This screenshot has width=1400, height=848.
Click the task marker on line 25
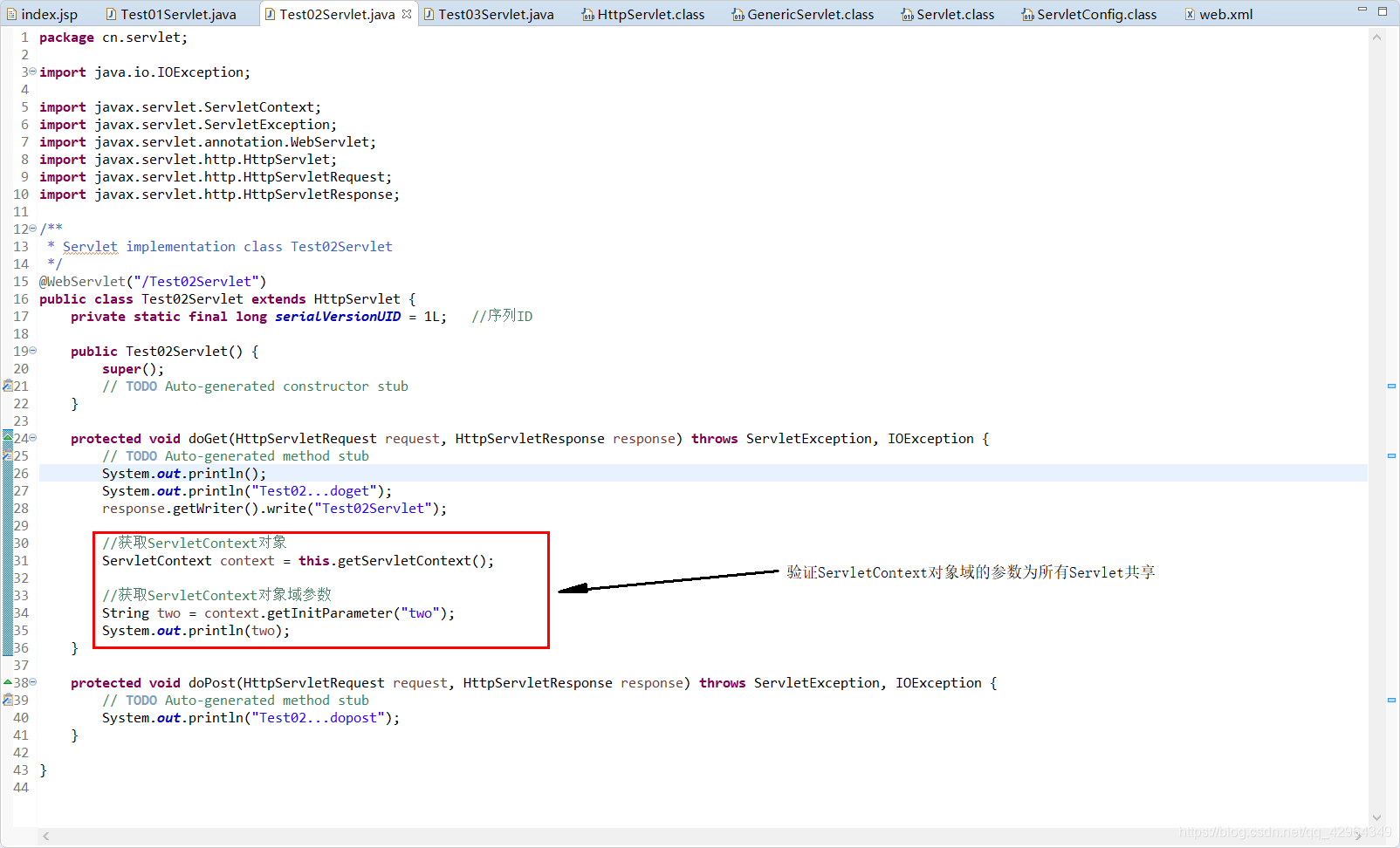coord(8,455)
